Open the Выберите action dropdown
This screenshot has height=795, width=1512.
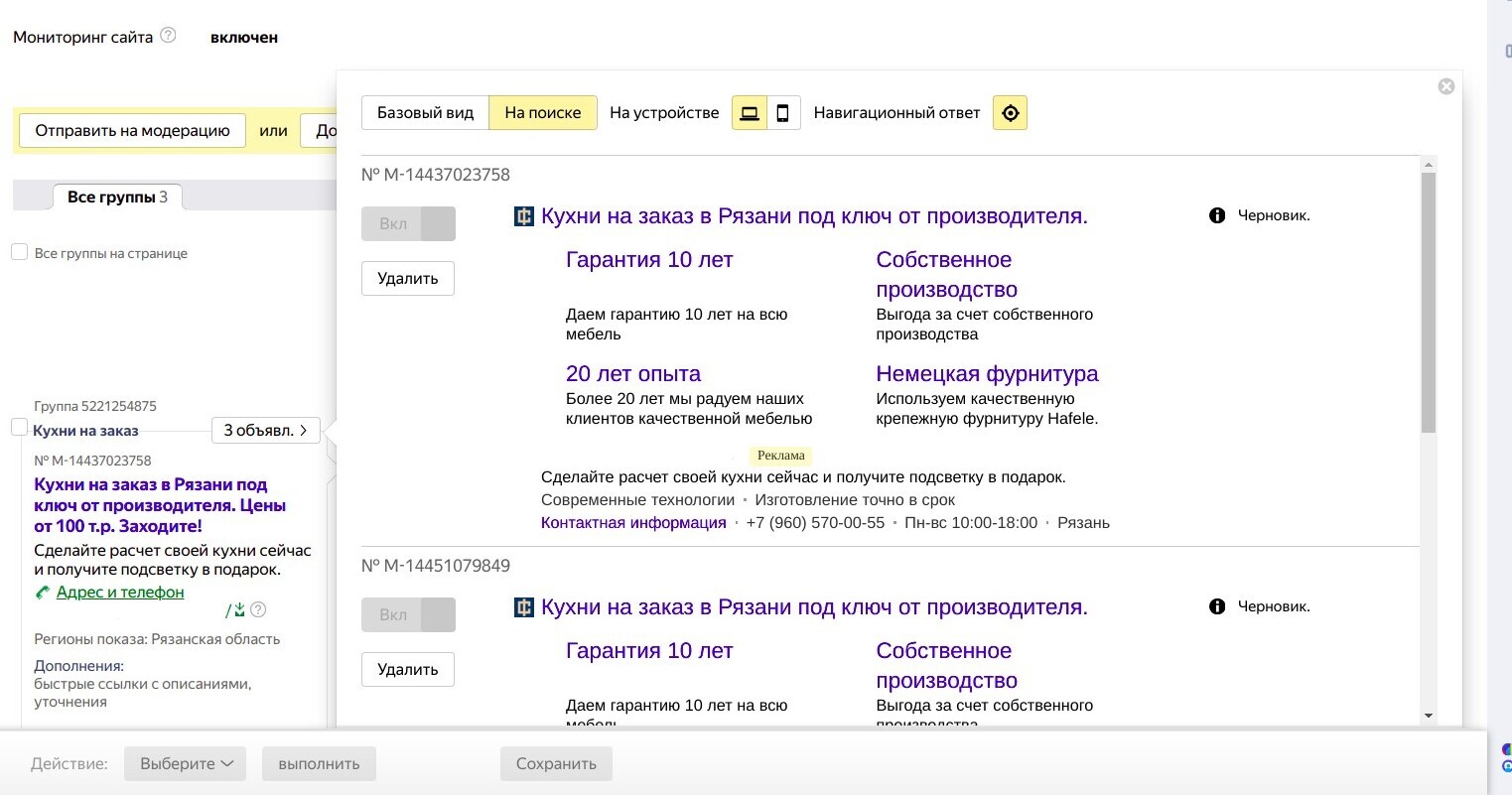tap(185, 763)
